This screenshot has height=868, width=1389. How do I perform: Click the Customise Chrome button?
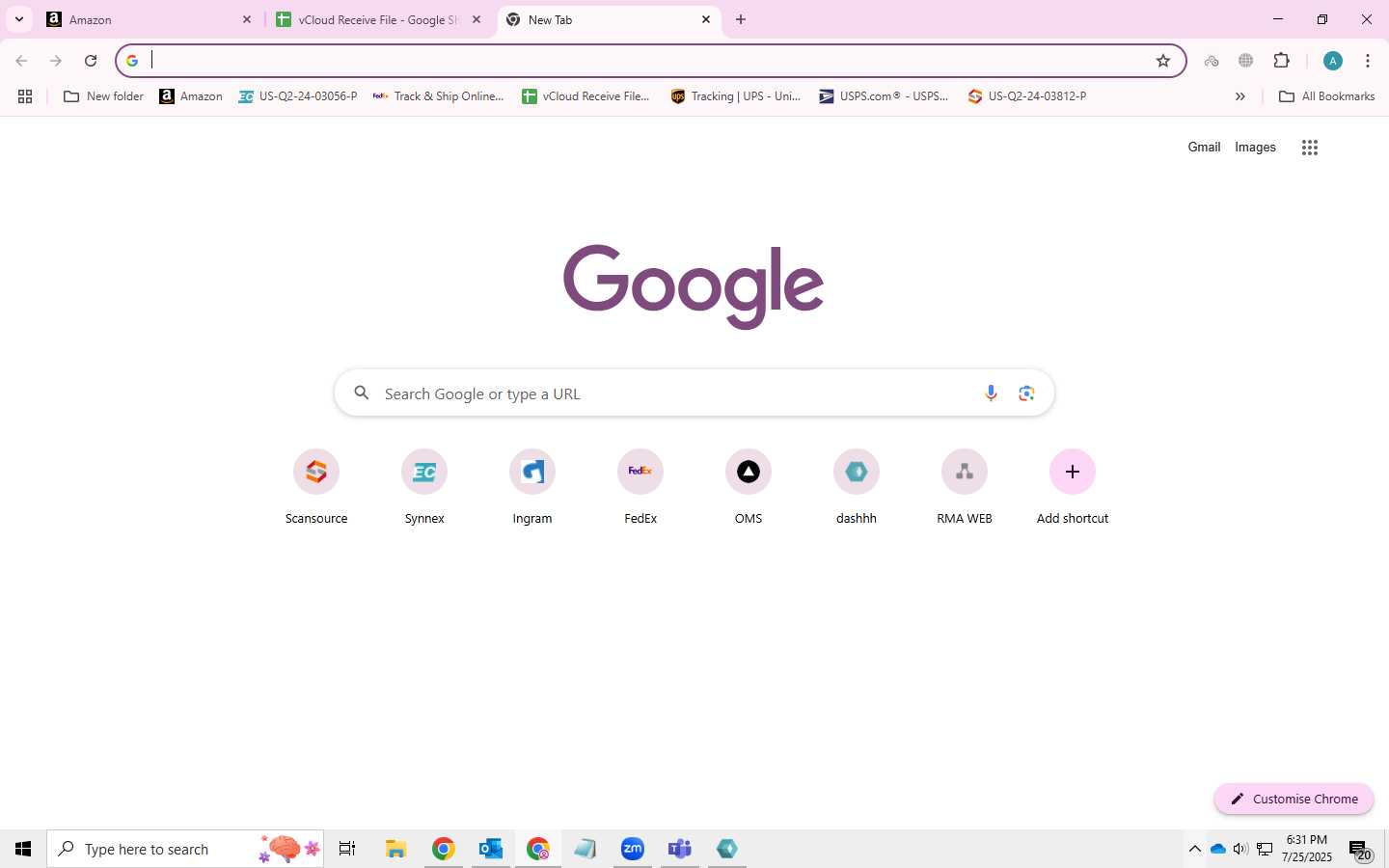[1294, 799]
